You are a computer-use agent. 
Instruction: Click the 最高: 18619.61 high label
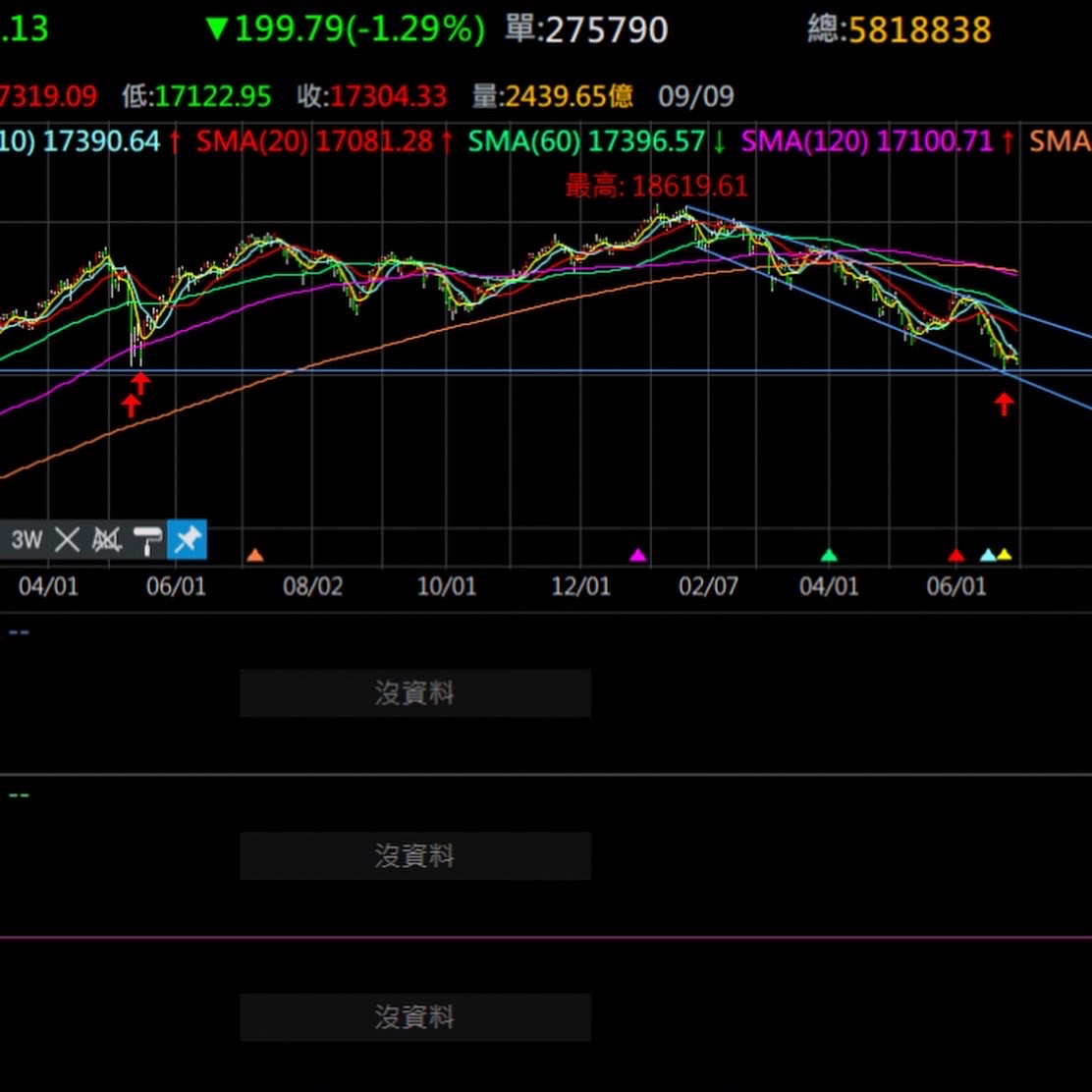pyautogui.click(x=656, y=186)
